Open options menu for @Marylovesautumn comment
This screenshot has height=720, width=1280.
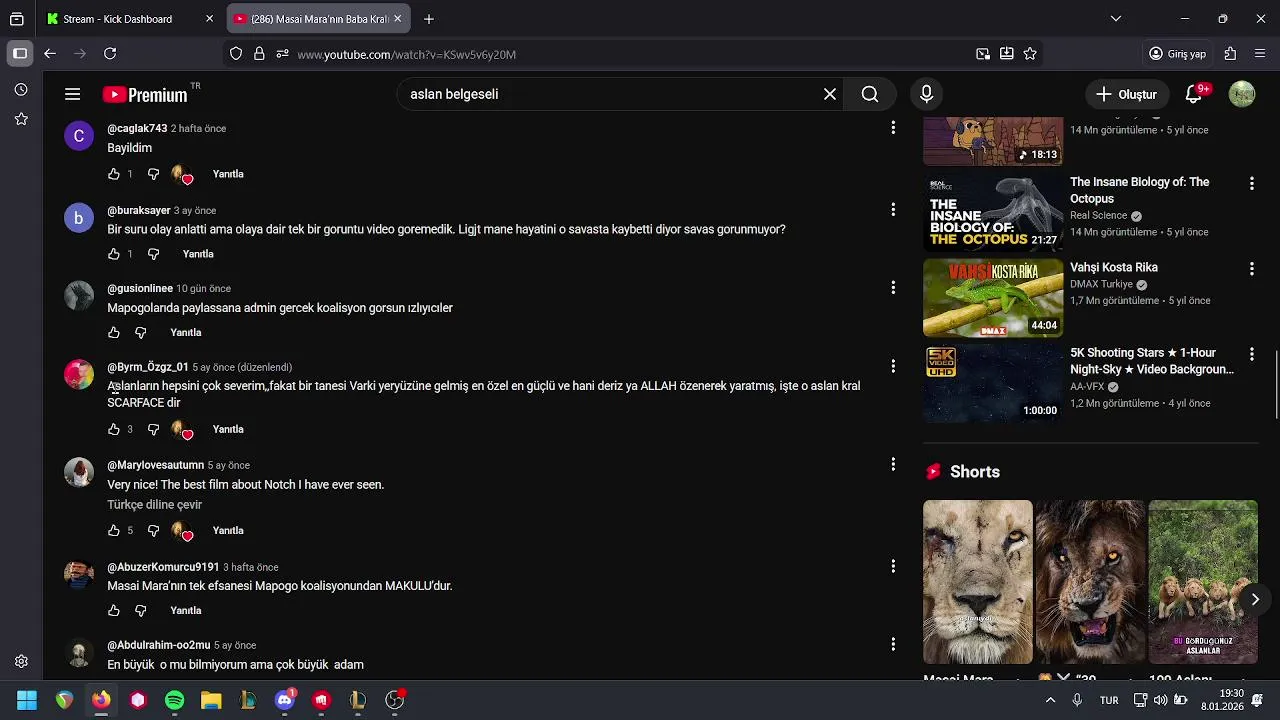[893, 464]
